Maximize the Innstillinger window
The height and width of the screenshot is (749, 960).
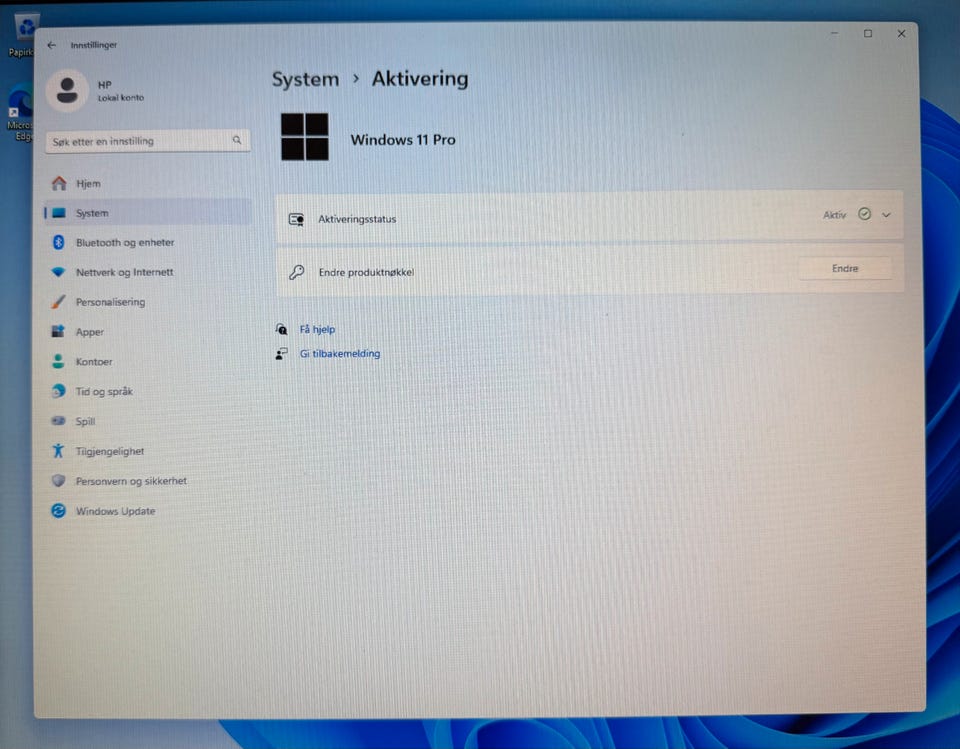868,34
